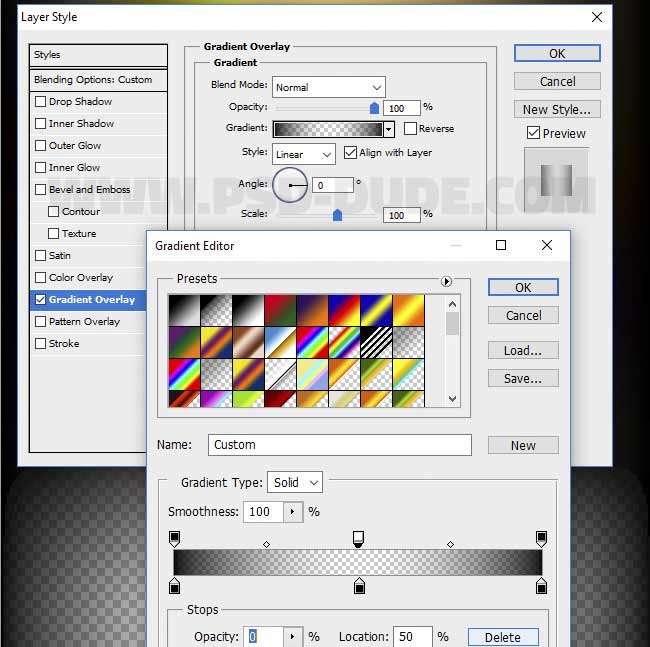
Task: Select the center color stop below gradient bar
Action: click(x=358, y=586)
